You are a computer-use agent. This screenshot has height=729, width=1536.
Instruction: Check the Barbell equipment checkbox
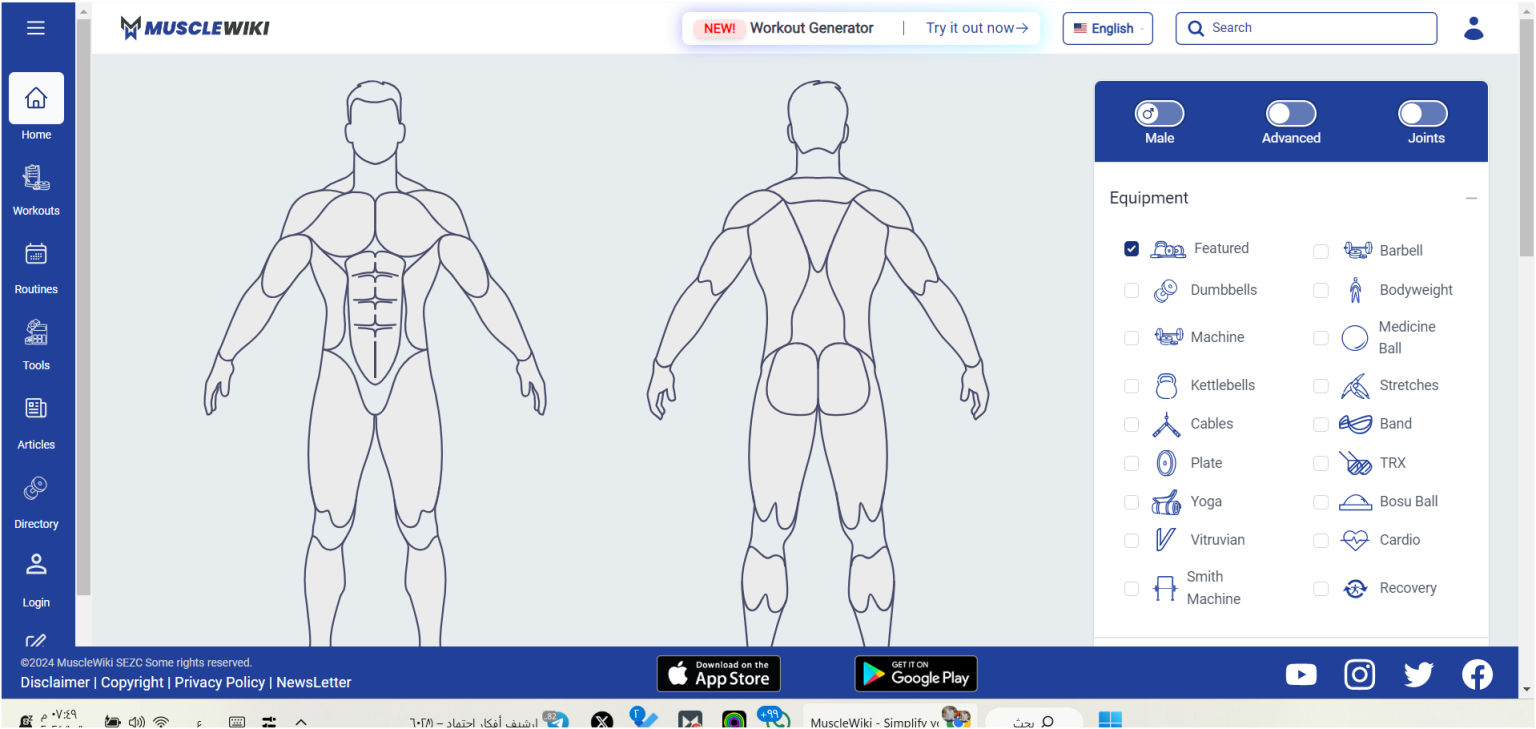click(1321, 251)
